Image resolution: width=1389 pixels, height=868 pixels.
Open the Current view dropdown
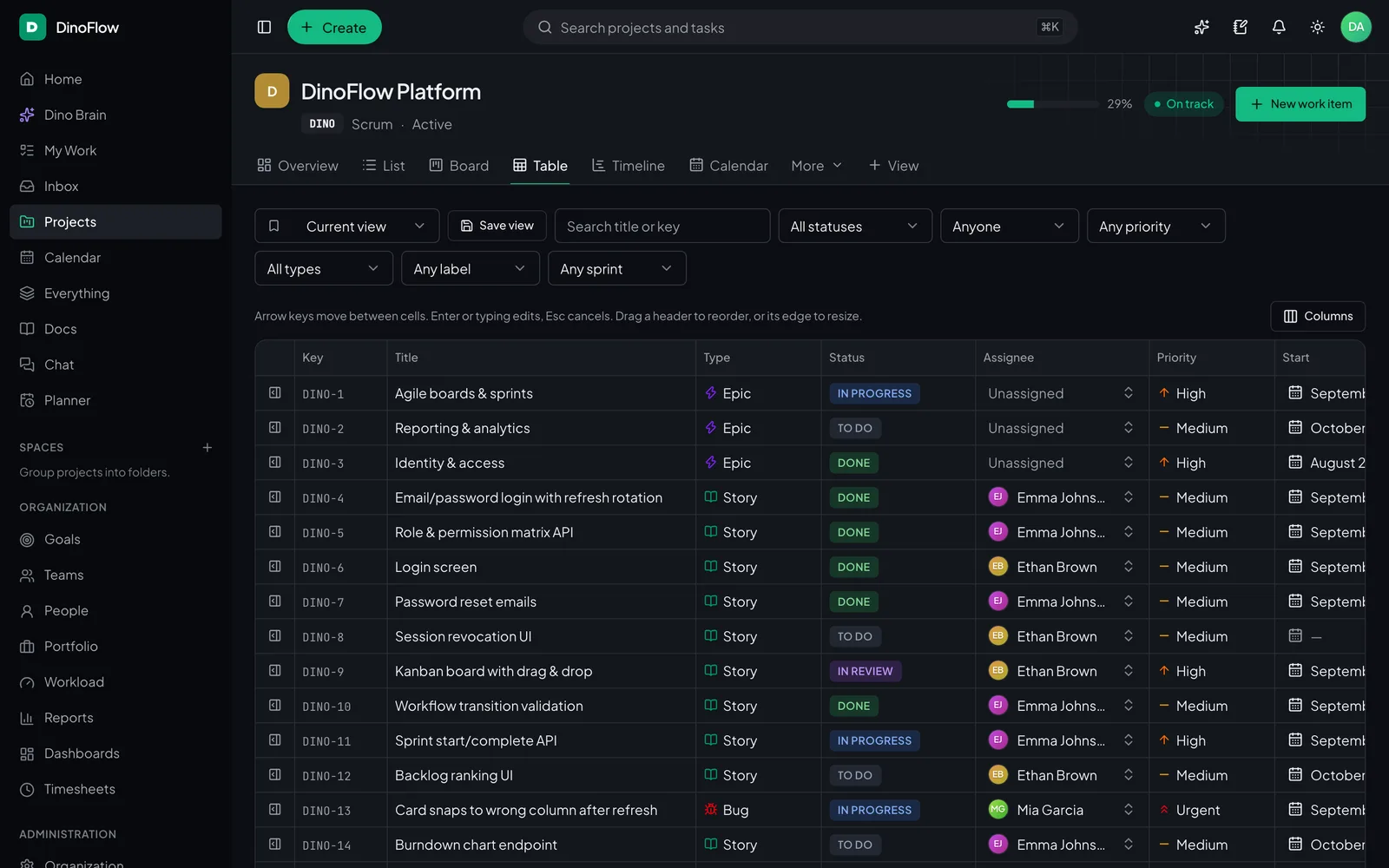[346, 226]
